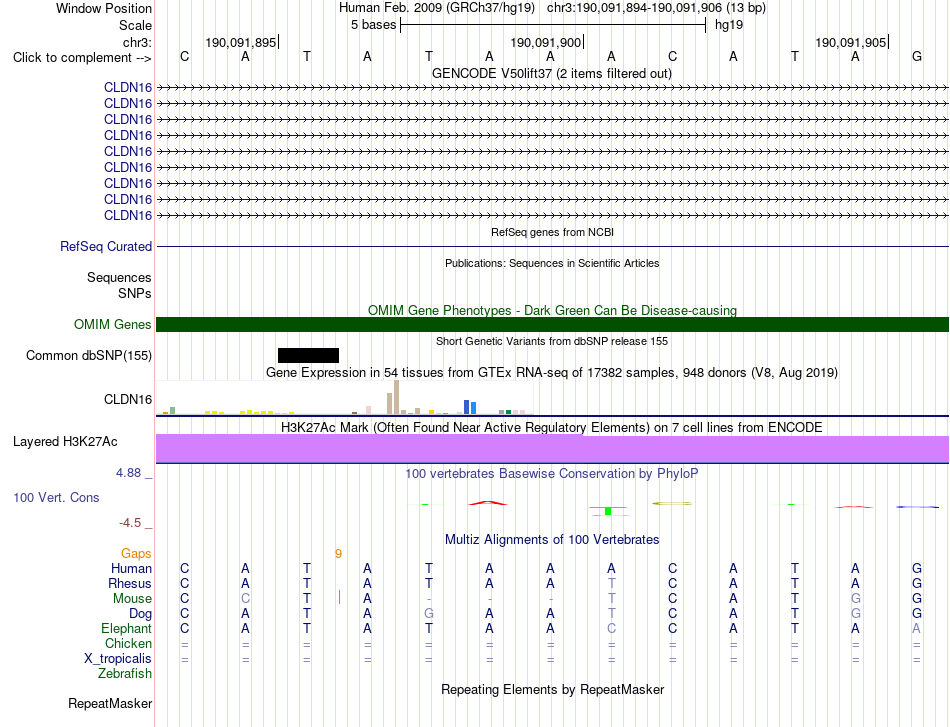Click "Click to complement -->" label
This screenshot has height=727, width=950.
[x=82, y=58]
